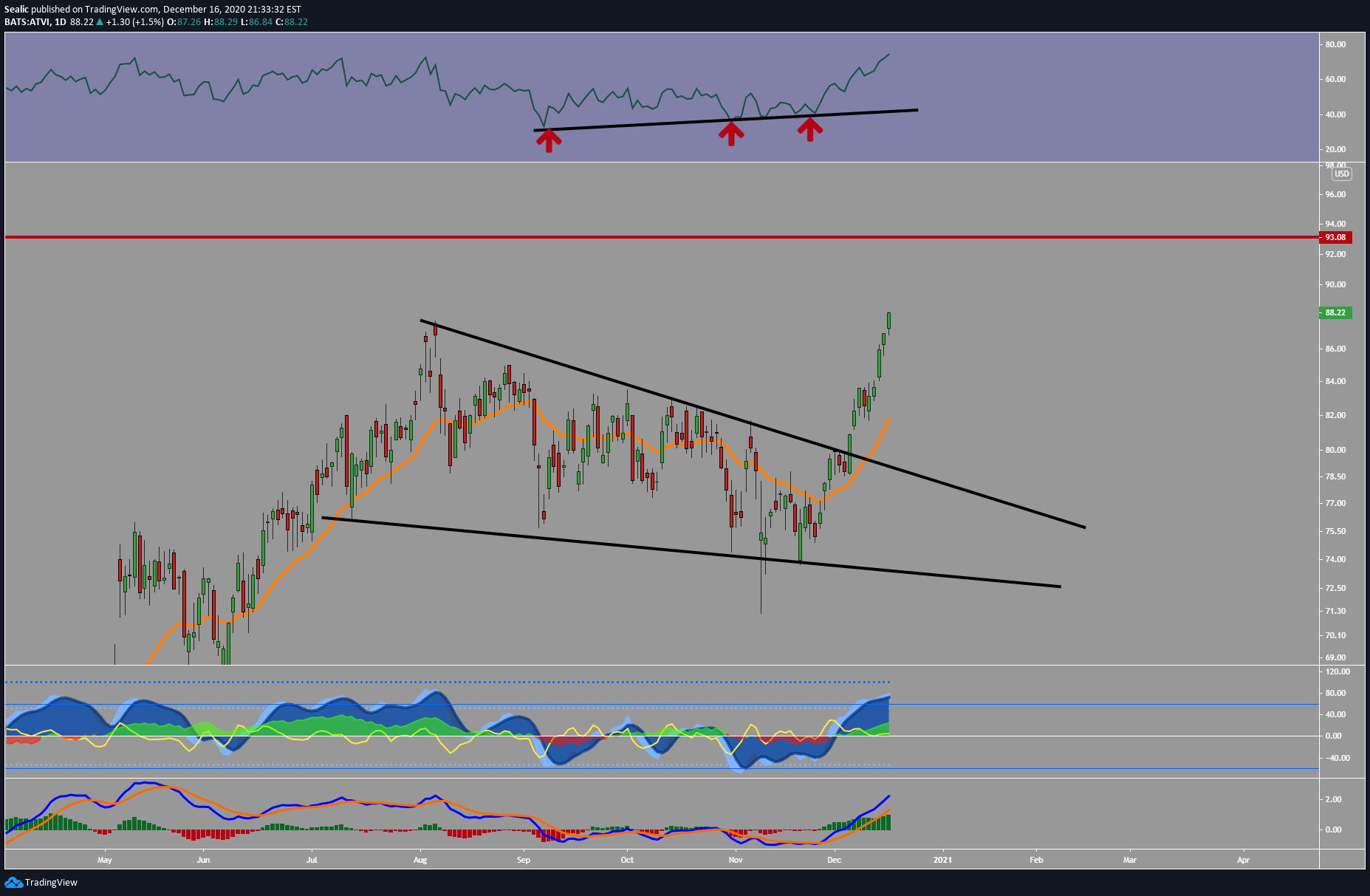Click the 20.00 level on the RSI axis
Viewport: 1370px width, 896px height.
[1335, 149]
